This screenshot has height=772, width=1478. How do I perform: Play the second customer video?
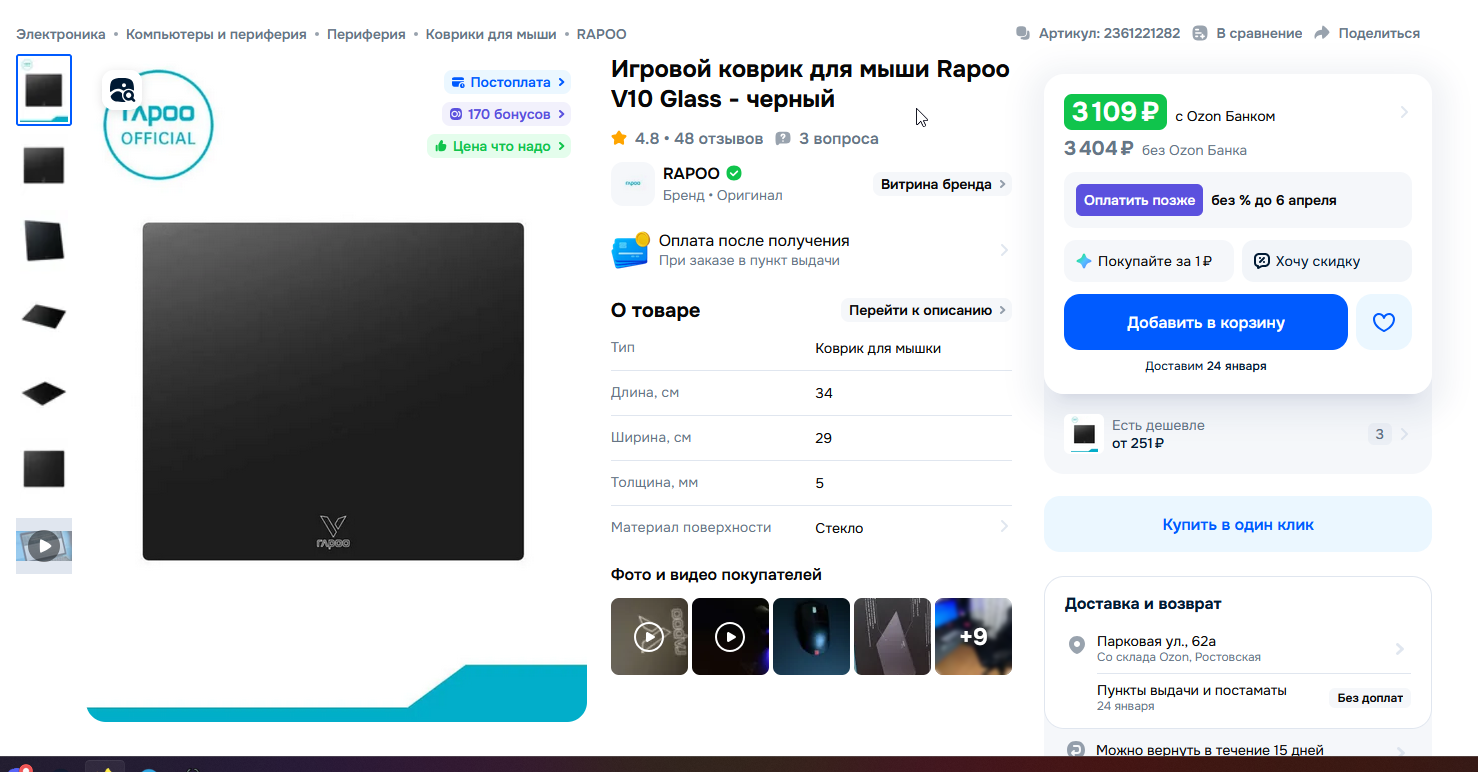(x=730, y=636)
